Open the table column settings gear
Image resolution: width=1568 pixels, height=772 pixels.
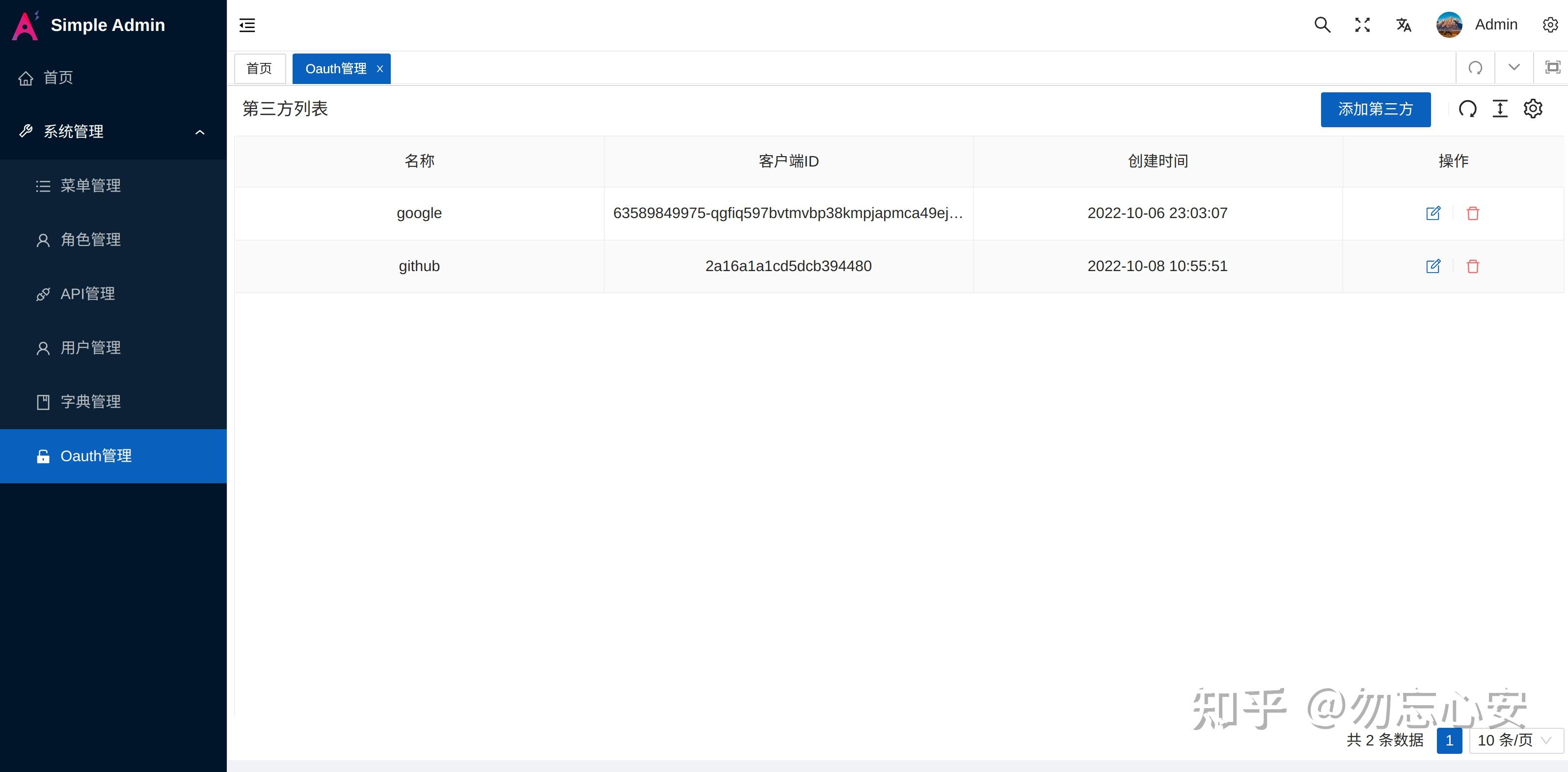pos(1533,109)
